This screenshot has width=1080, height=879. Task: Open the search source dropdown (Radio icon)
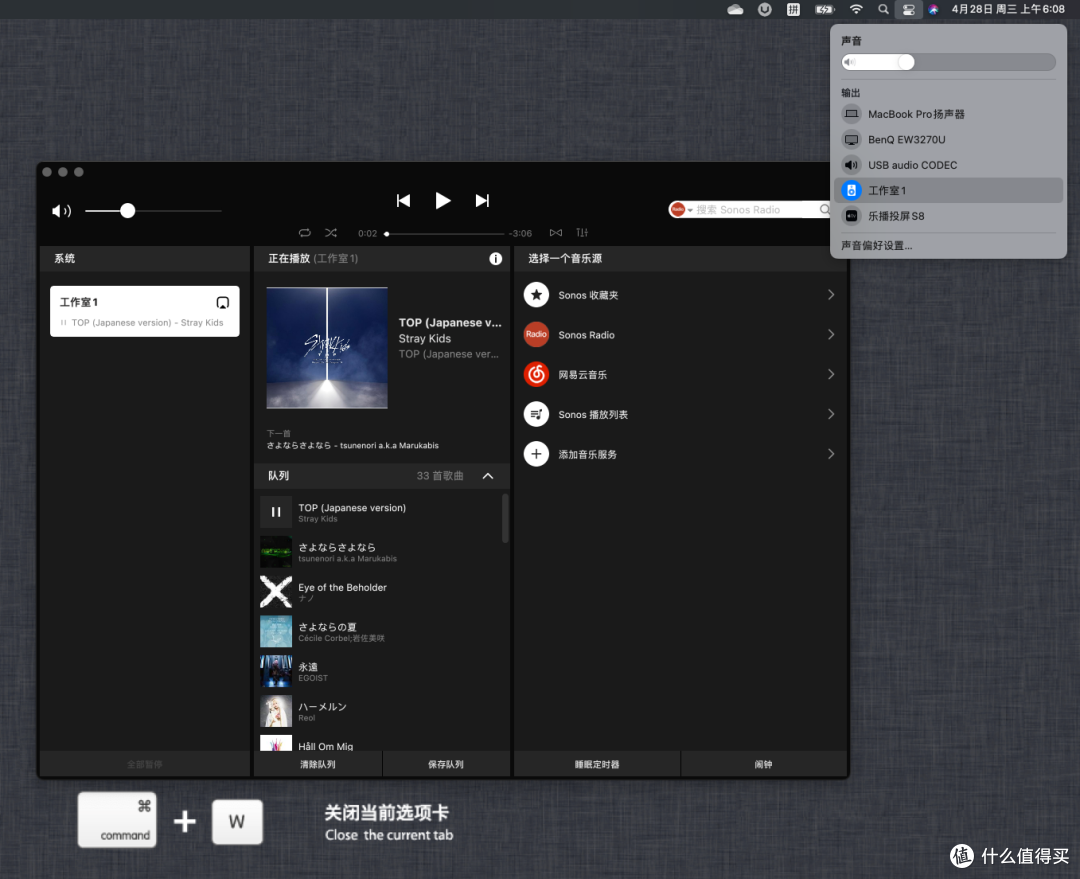(x=681, y=209)
